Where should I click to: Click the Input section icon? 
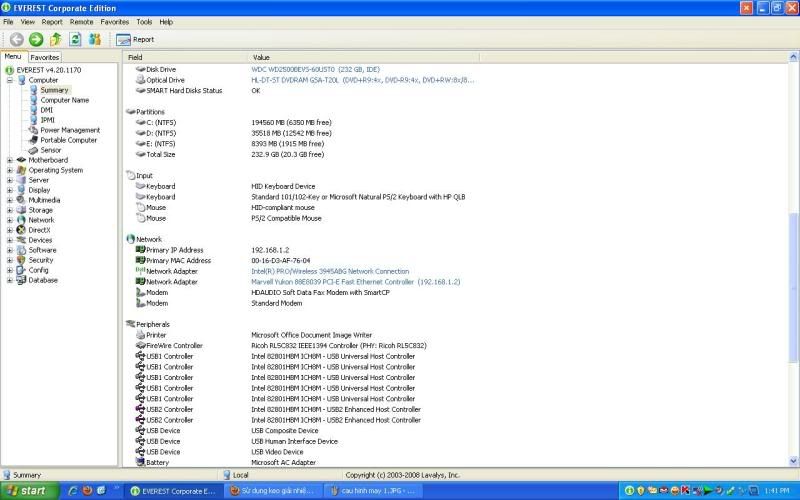pyautogui.click(x=131, y=175)
